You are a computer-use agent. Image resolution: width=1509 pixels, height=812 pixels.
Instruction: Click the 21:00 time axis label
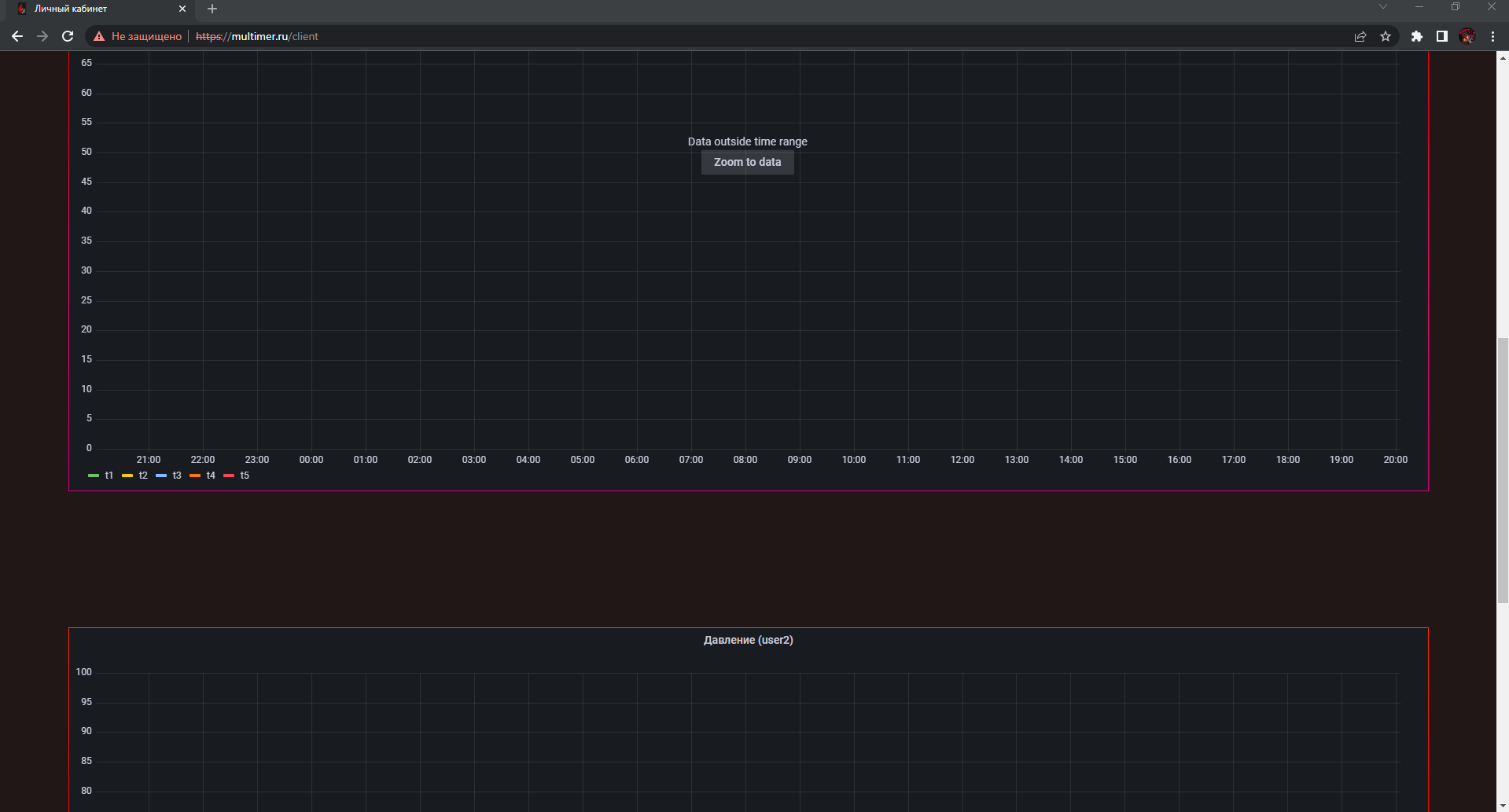148,460
